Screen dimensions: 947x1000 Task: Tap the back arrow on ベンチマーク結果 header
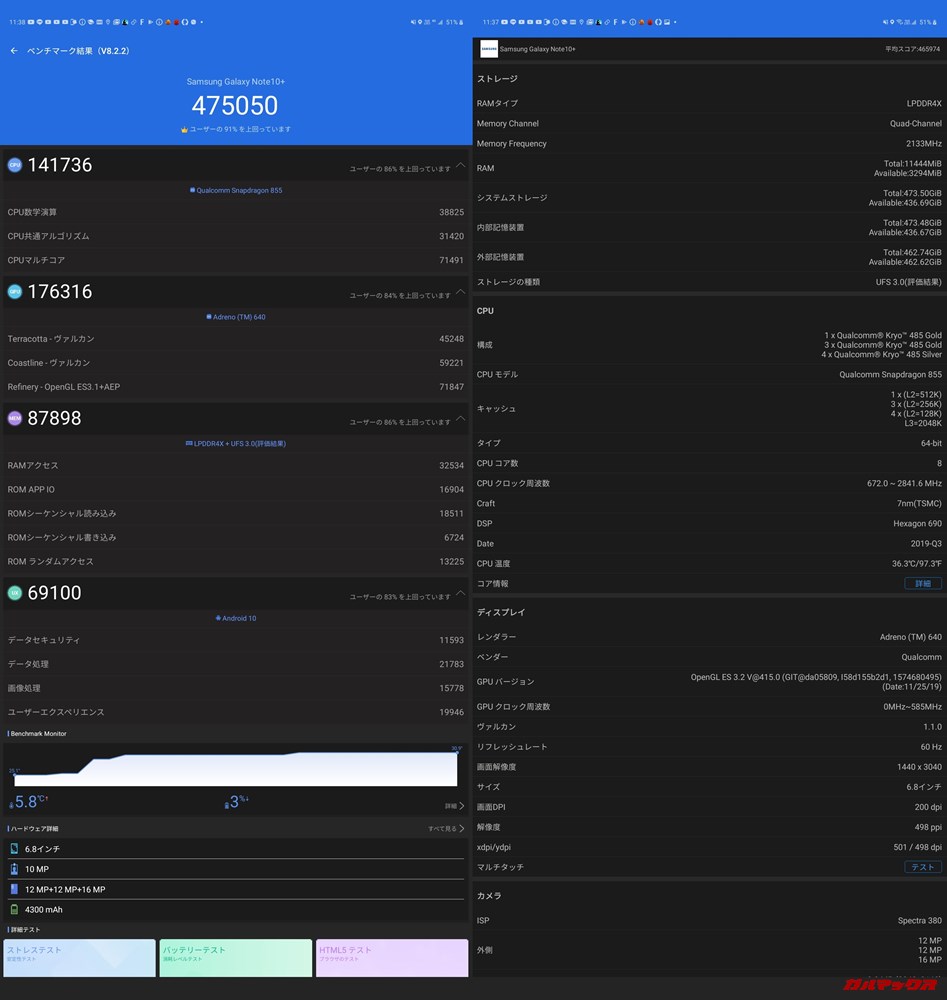(14, 50)
